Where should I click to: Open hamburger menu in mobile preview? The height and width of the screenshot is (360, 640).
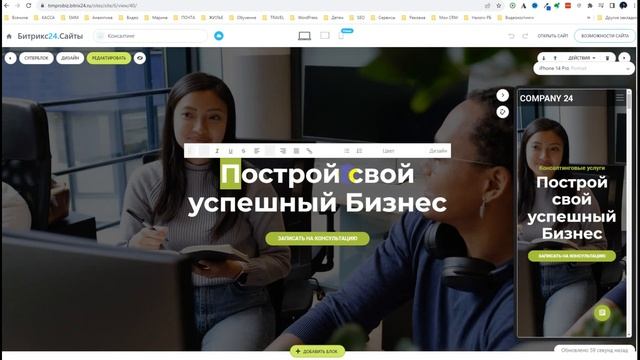620,98
